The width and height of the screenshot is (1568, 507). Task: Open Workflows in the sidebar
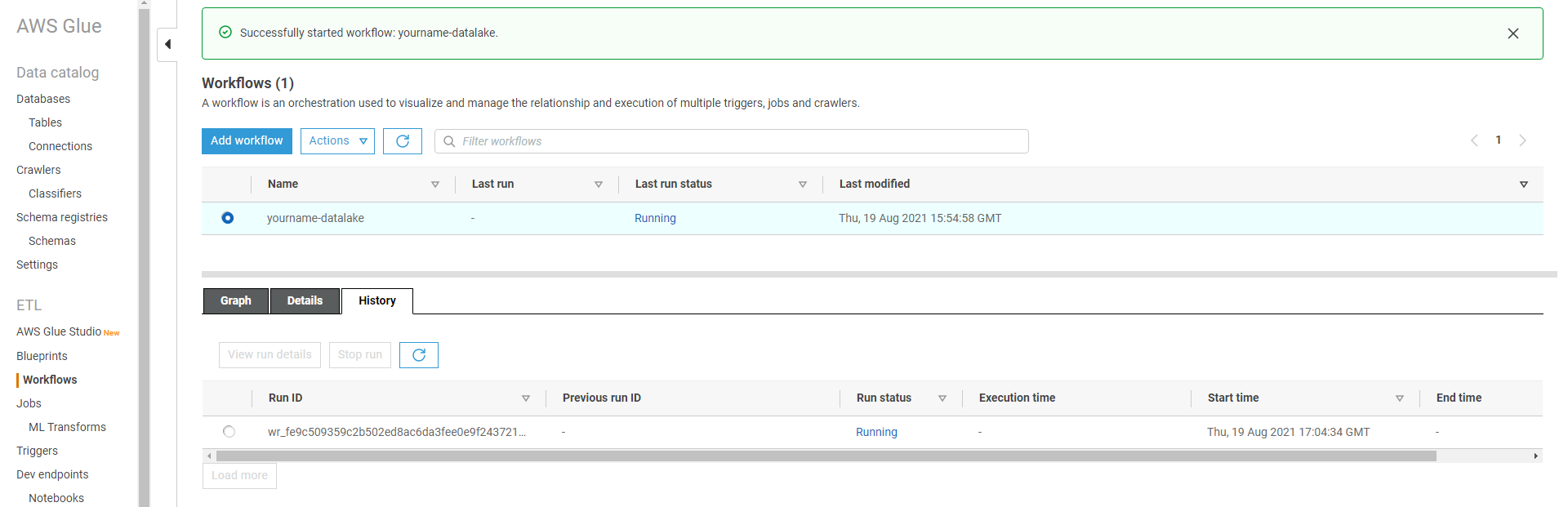tap(50, 380)
